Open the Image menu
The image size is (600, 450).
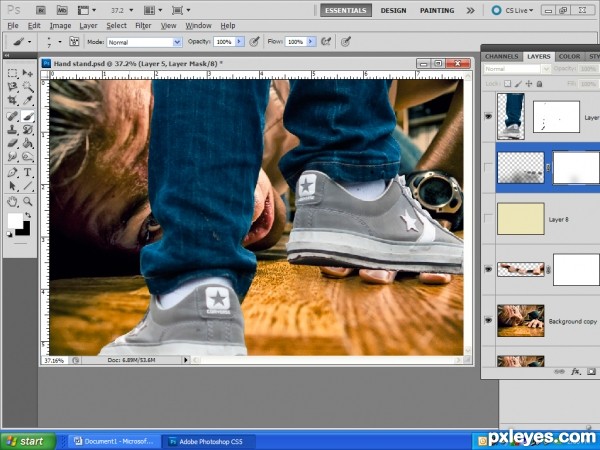pos(60,26)
